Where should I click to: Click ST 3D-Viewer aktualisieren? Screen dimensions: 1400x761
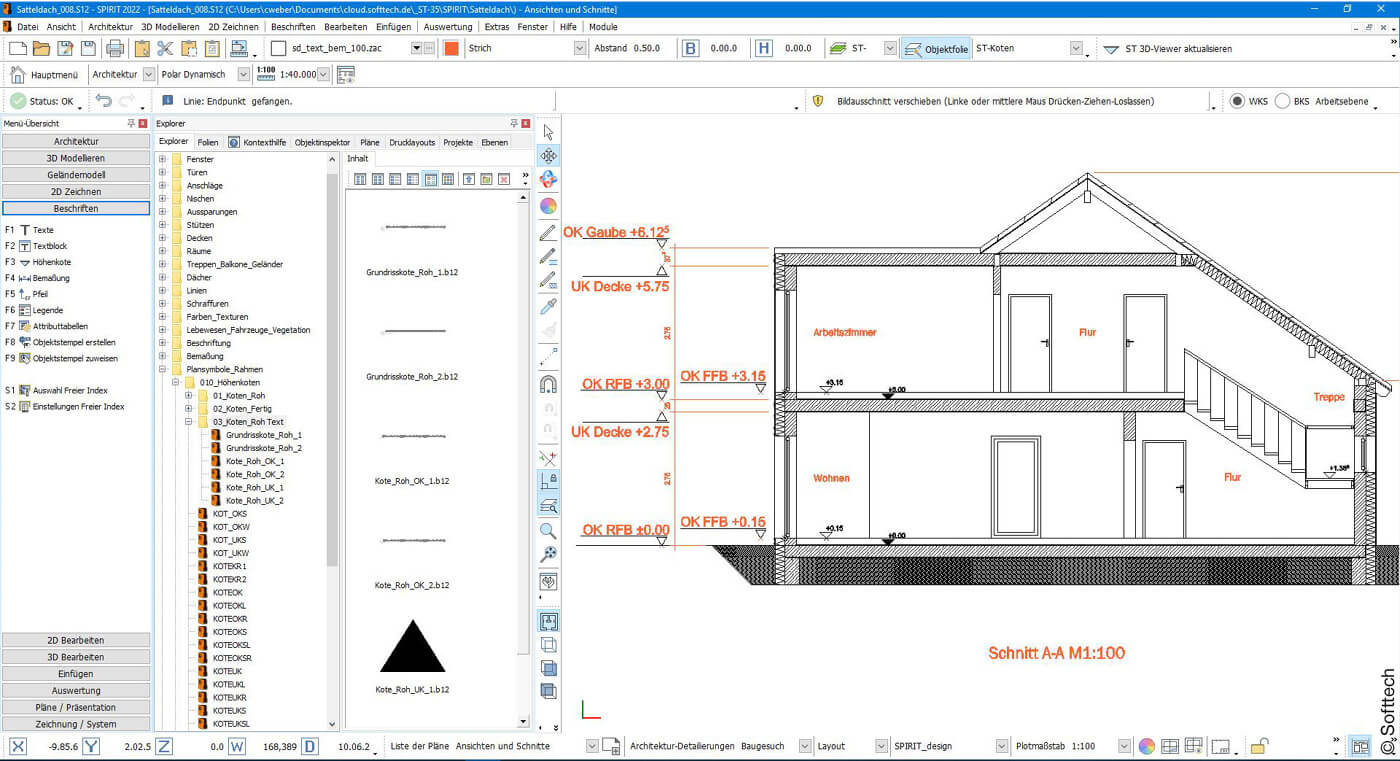pos(1178,47)
